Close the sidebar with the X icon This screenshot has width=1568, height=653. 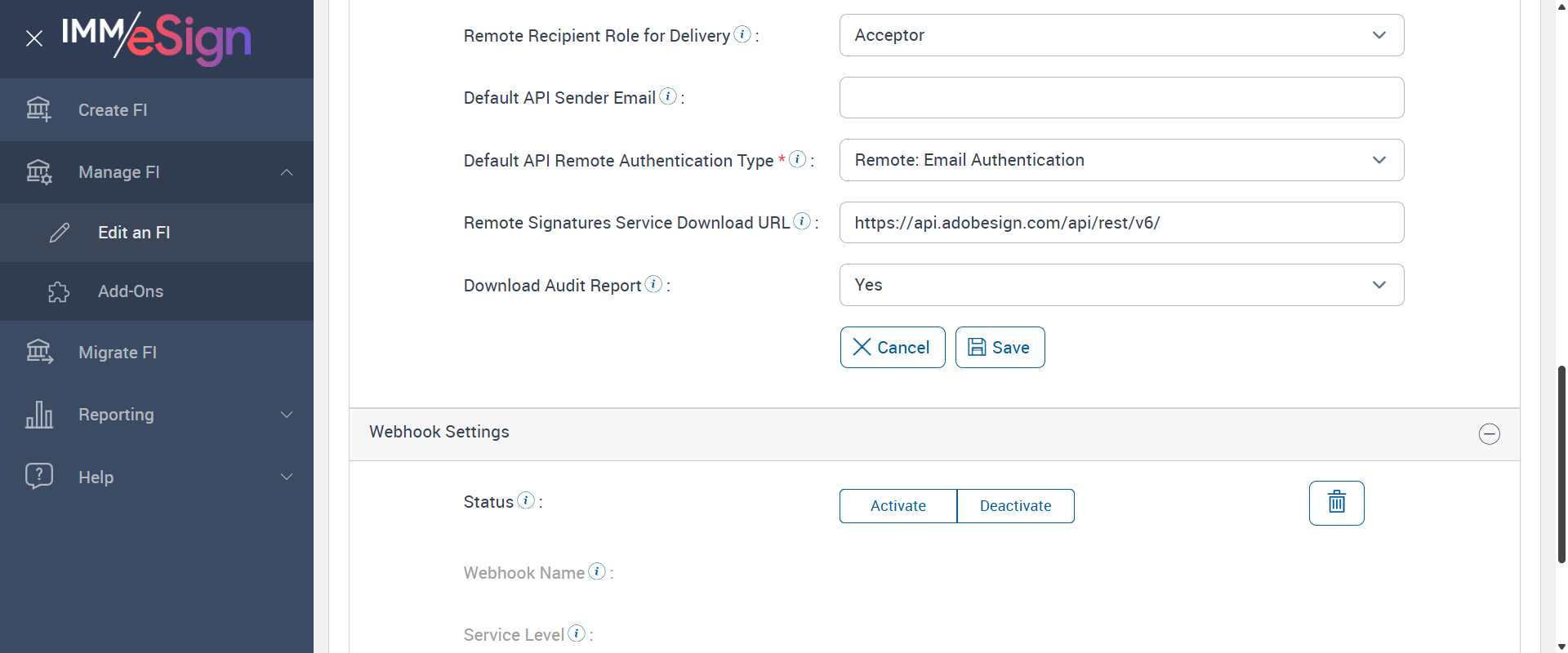click(33, 38)
